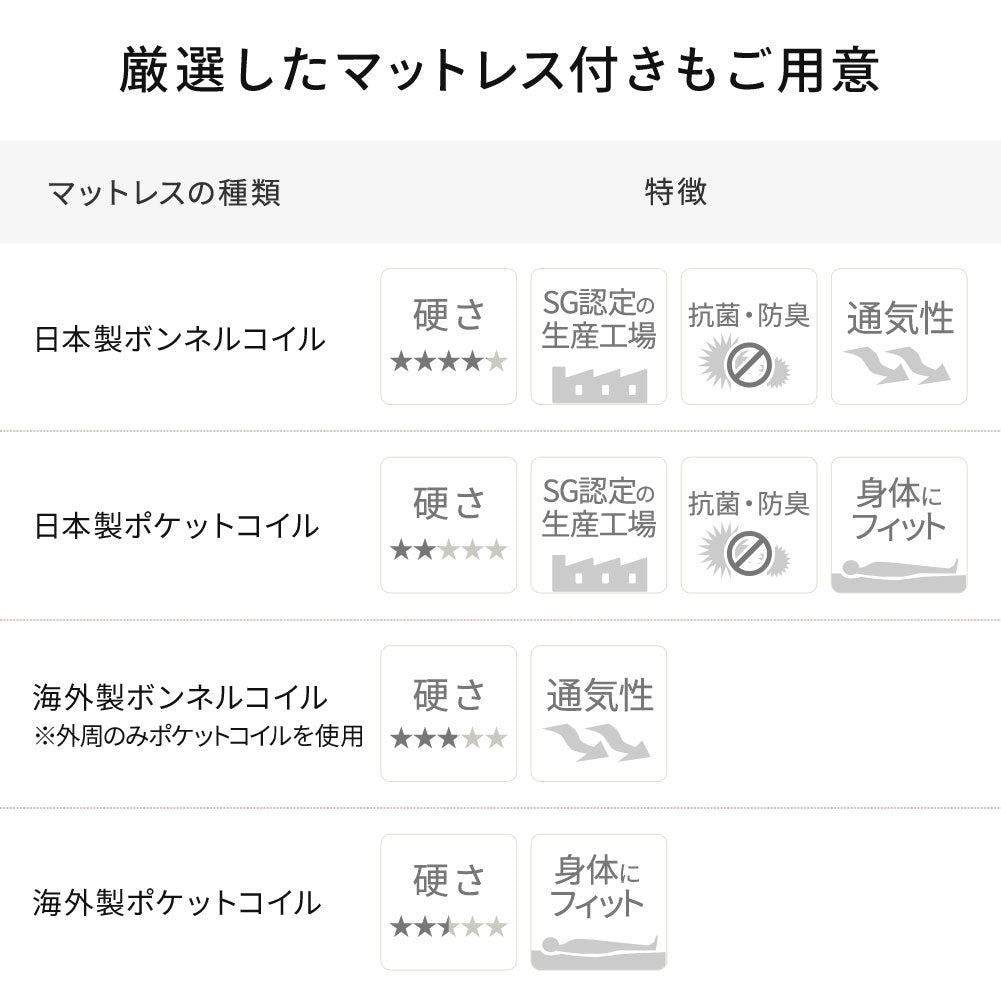Image resolution: width=1001 pixels, height=1001 pixels.
Task: Click the マットレスの種類 column header
Action: coord(164,192)
